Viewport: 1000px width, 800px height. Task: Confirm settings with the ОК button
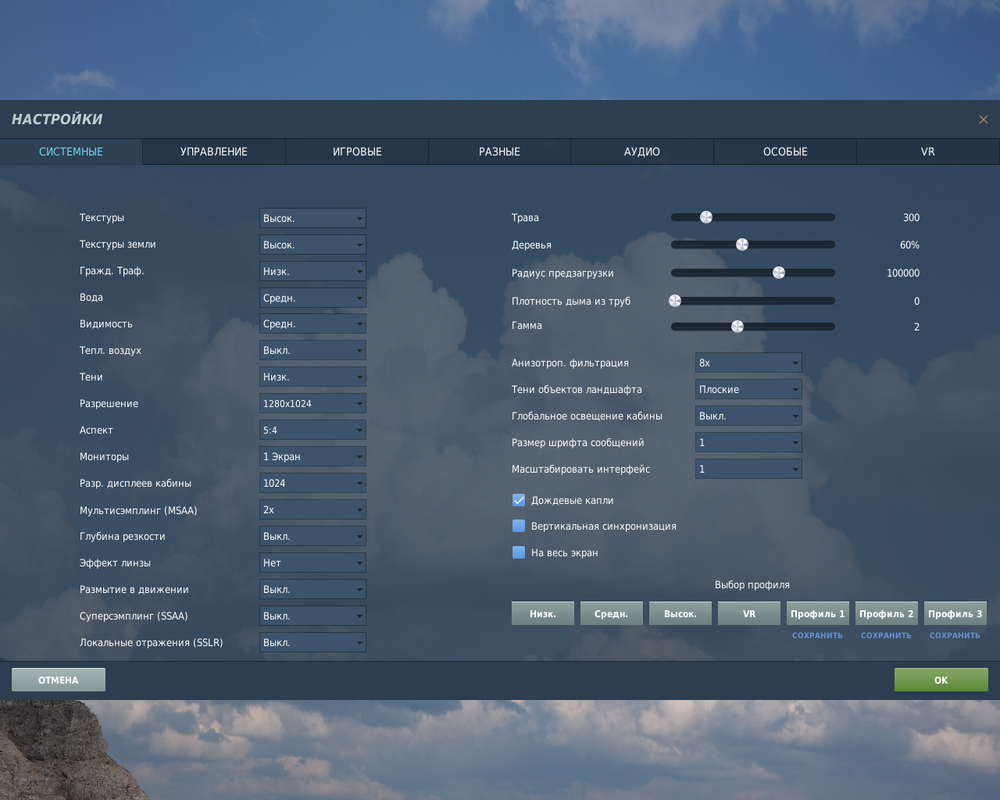[x=940, y=679]
